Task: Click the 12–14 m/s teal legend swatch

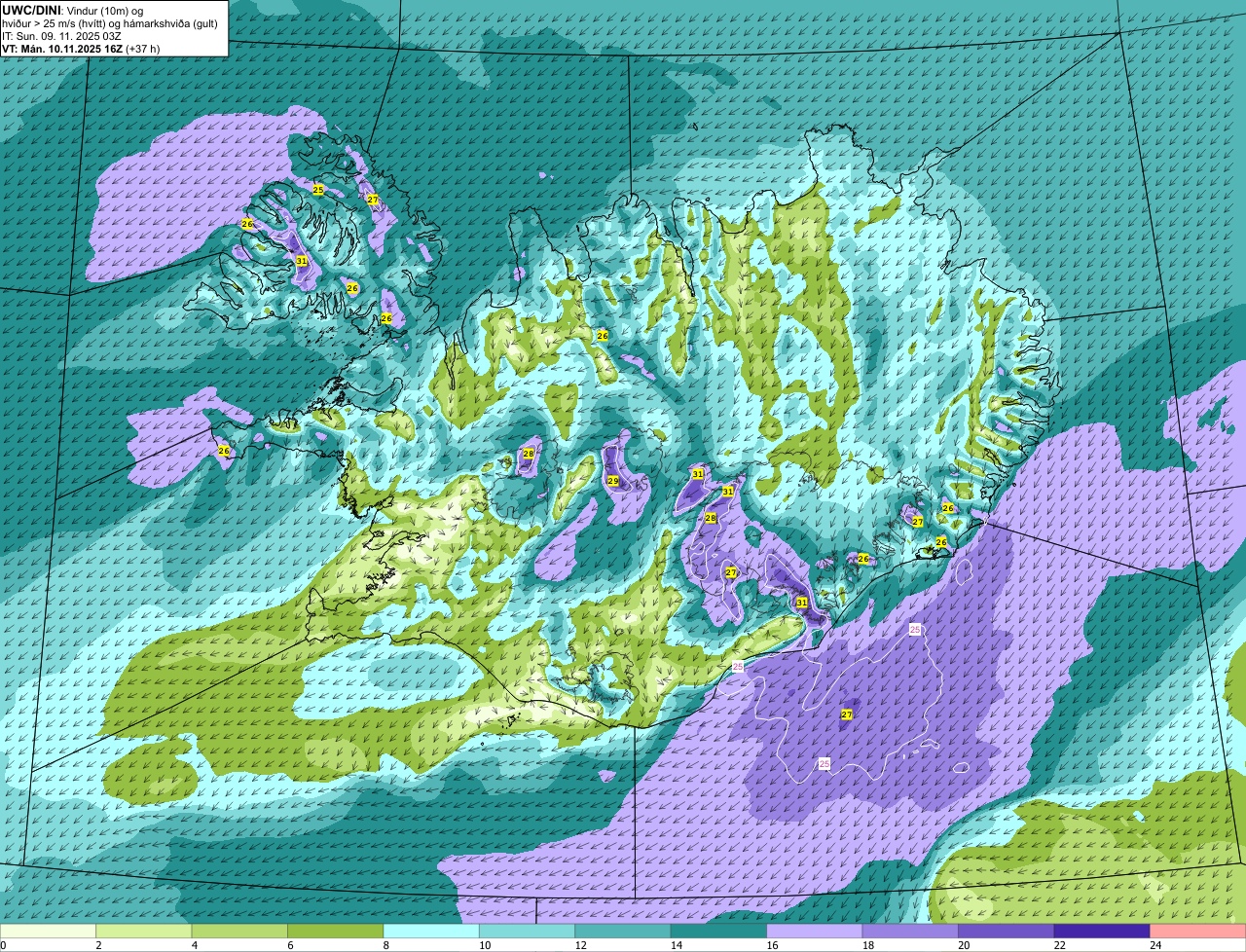Action: 623,932
